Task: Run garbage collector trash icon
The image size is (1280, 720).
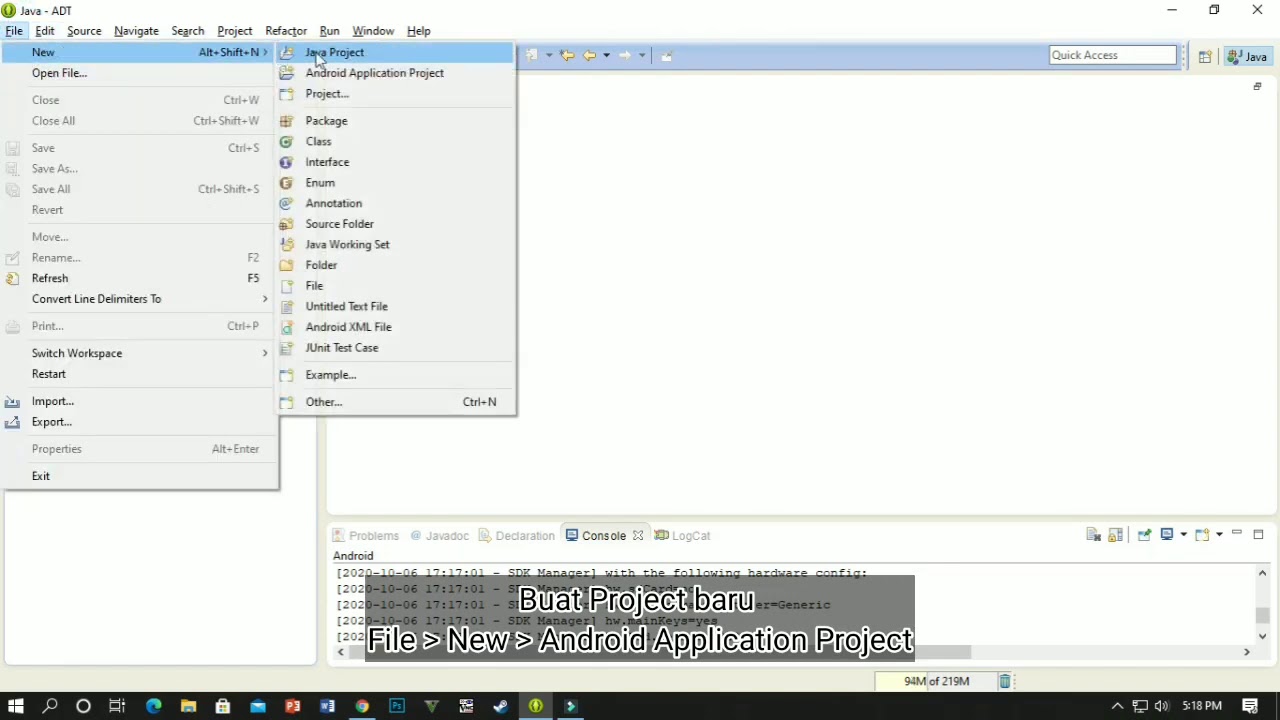Action: click(1005, 681)
